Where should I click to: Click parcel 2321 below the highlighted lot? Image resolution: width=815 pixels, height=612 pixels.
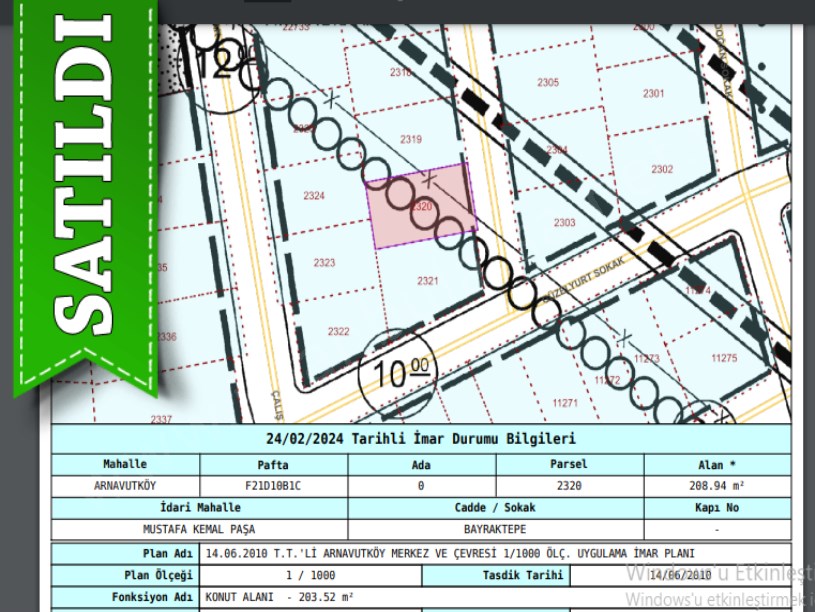click(428, 281)
